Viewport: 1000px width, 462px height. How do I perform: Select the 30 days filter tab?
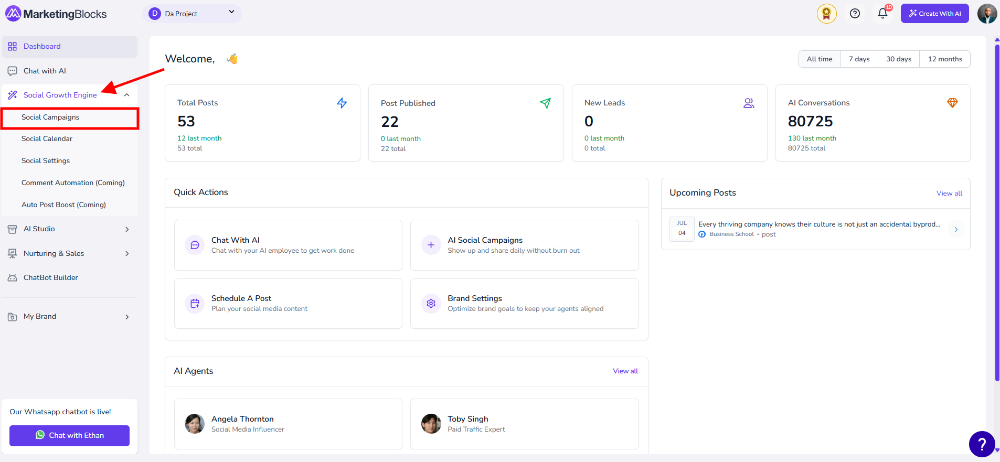pyautogui.click(x=899, y=59)
